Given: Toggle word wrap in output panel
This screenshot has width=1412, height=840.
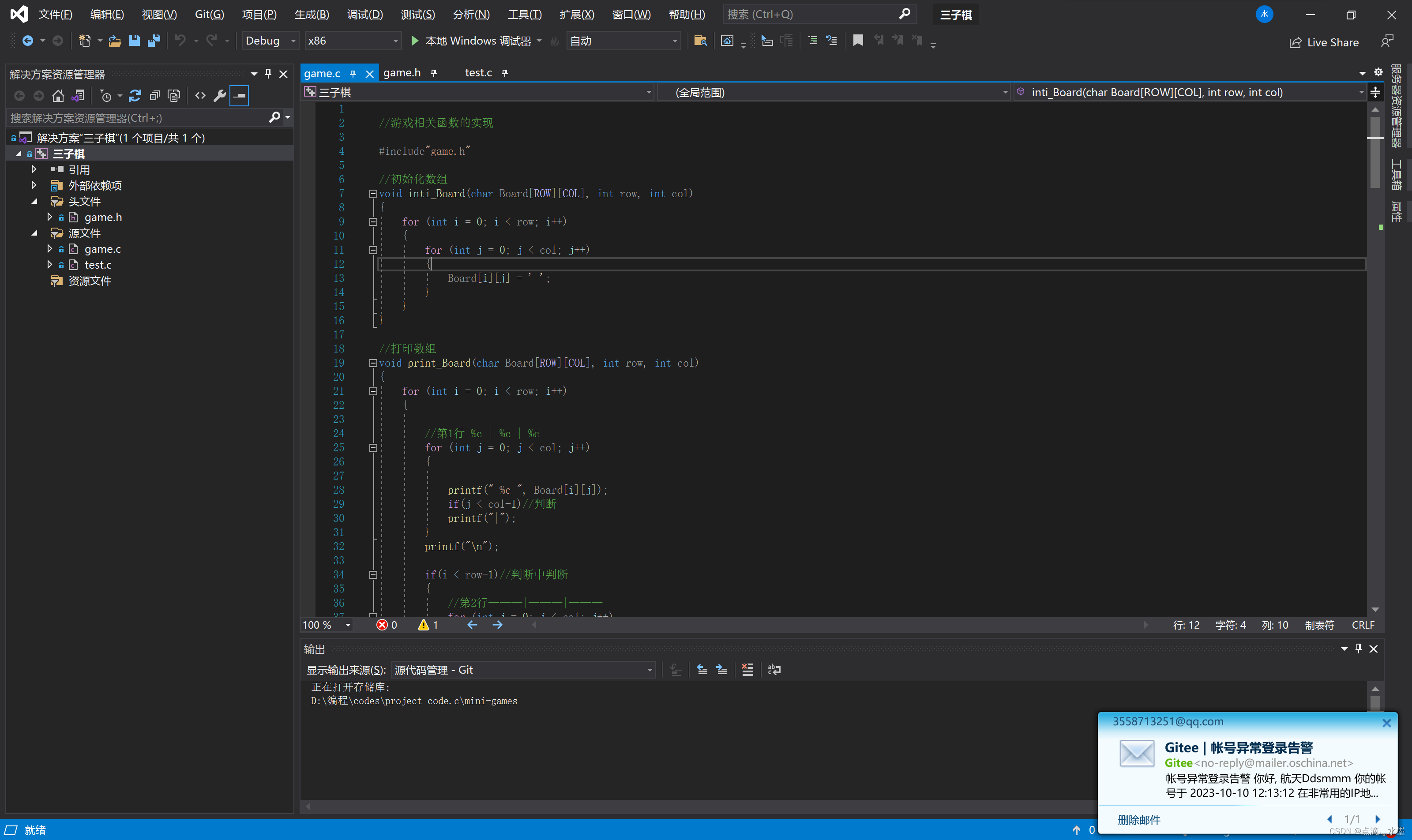Looking at the screenshot, I should click(x=774, y=670).
